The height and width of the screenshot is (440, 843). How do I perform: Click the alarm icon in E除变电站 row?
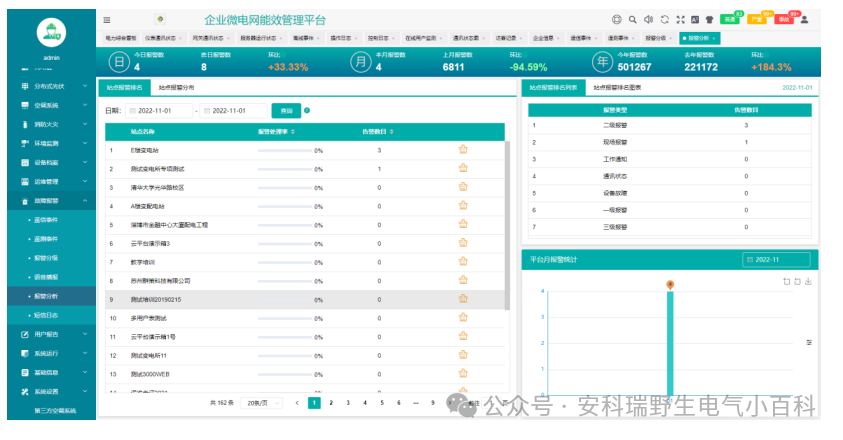click(x=463, y=150)
